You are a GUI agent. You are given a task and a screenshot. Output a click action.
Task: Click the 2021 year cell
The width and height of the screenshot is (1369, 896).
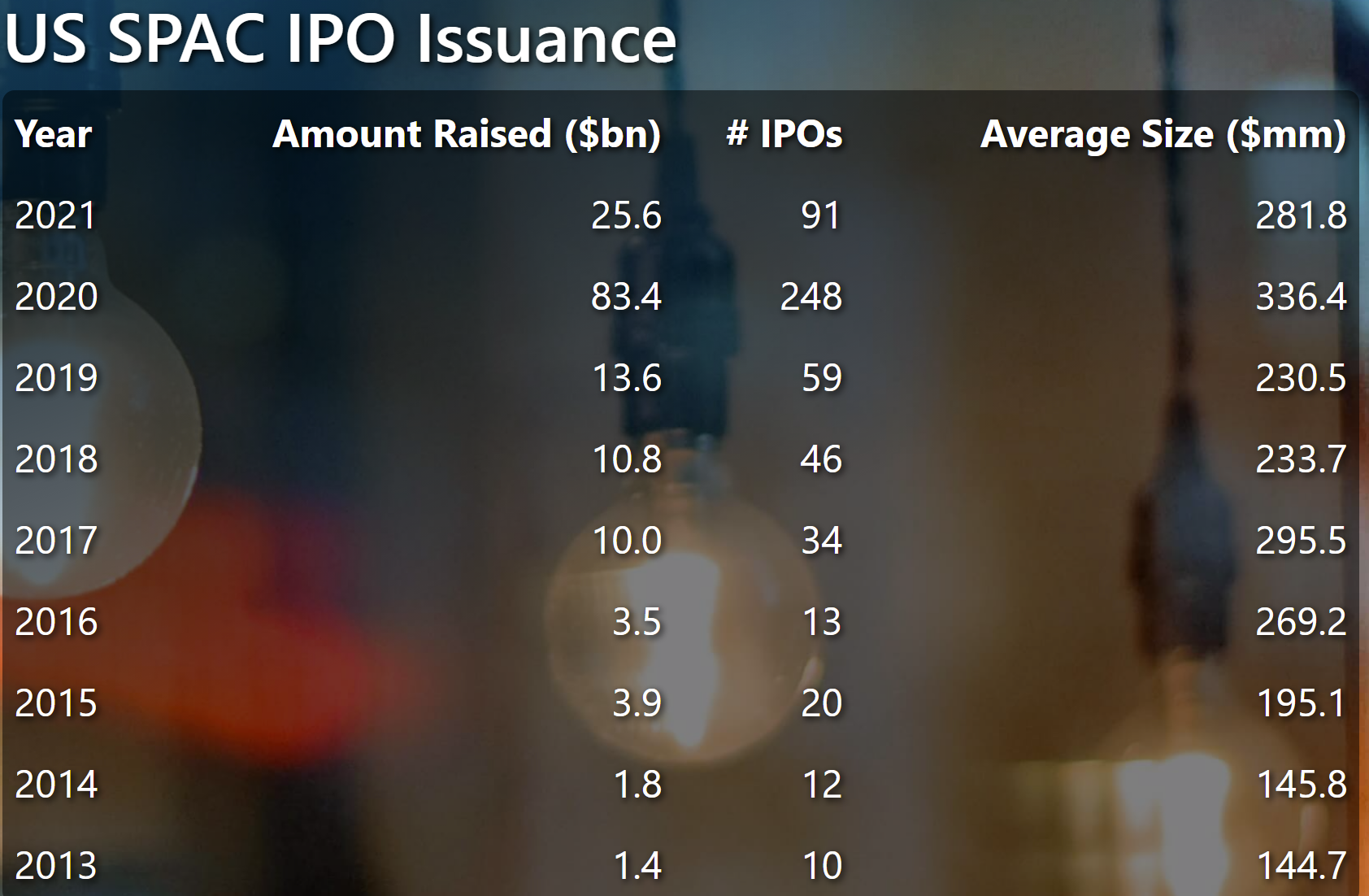[x=55, y=215]
